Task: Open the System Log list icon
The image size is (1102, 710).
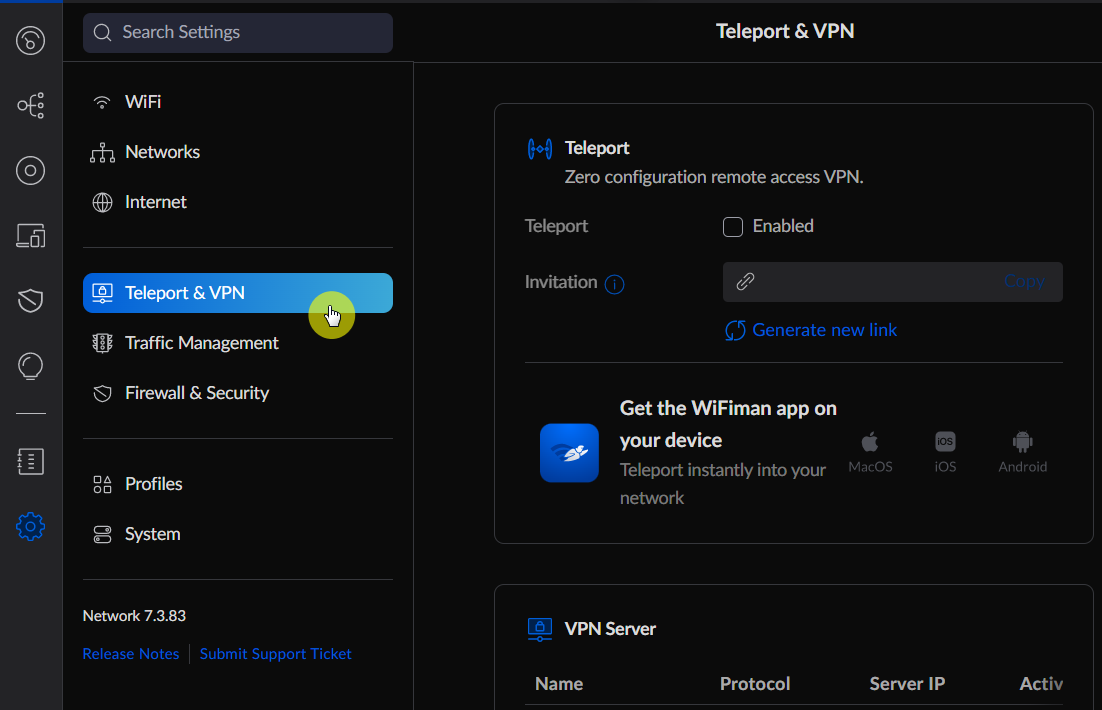Action: tap(30, 461)
